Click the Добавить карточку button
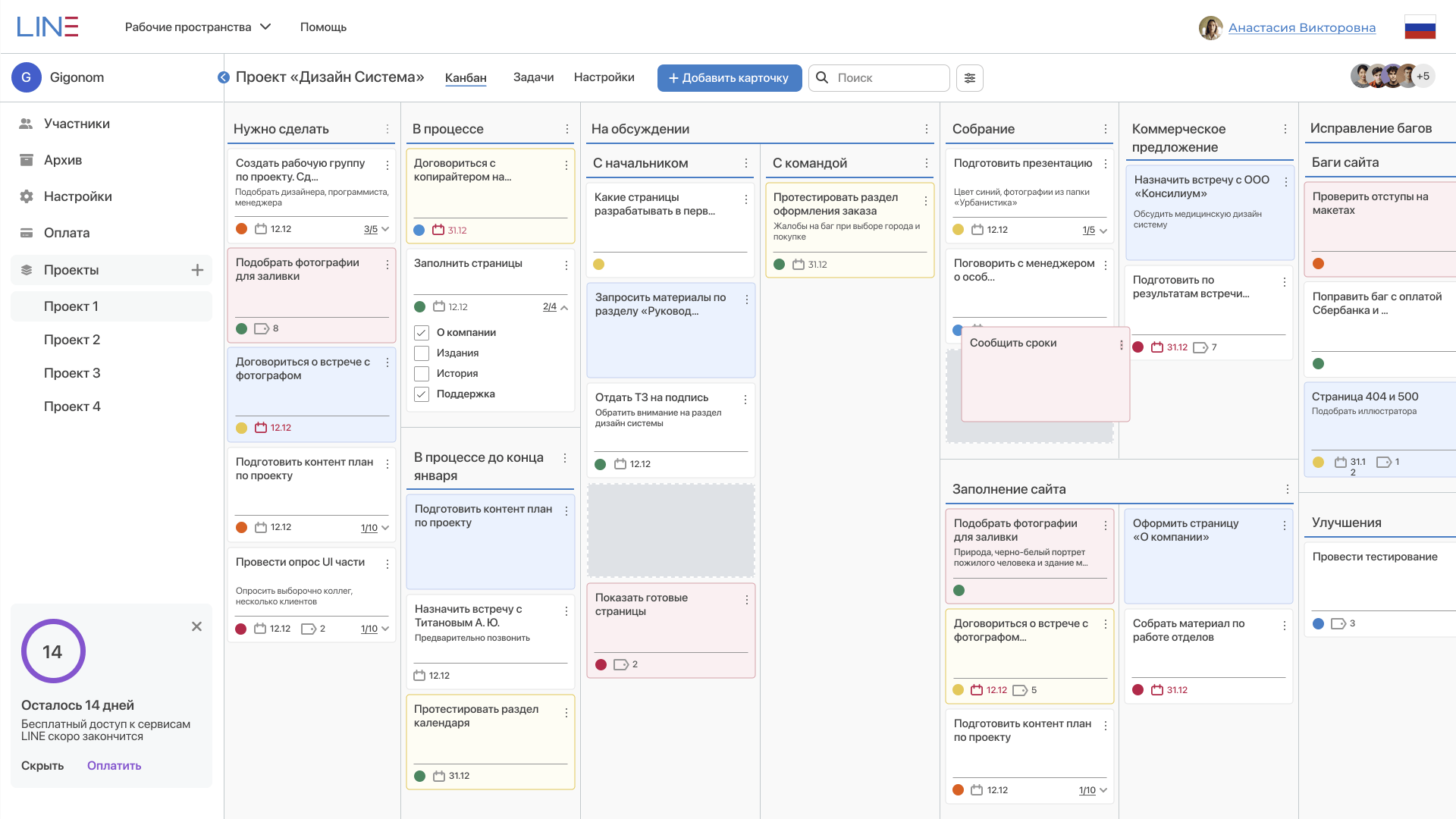1456x819 pixels. (729, 78)
